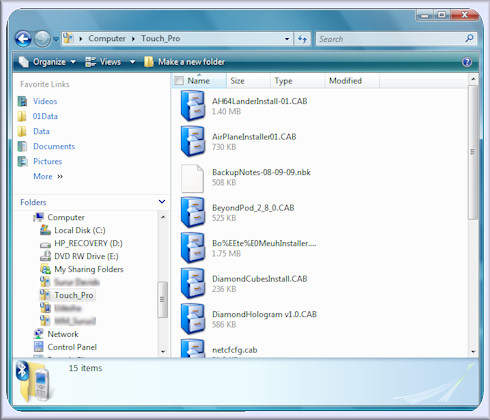Click the Folders pane header label
This screenshot has height=420, width=490.
(x=33, y=202)
